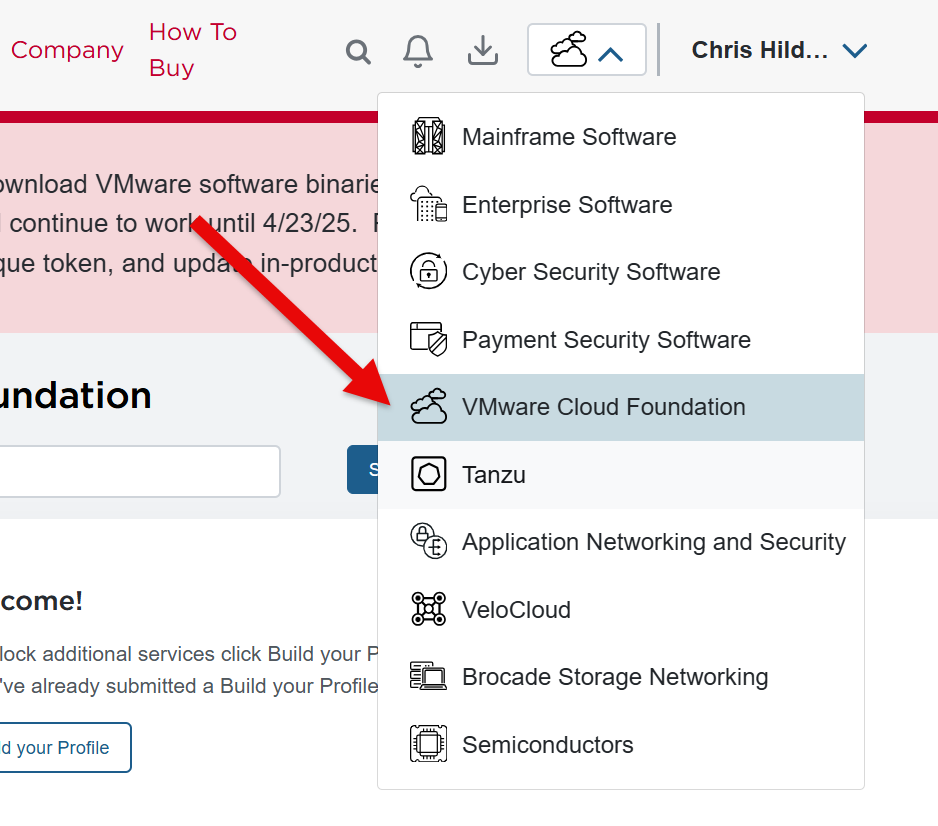Go to the How To Buy link
938x826 pixels.
pyautogui.click(x=192, y=50)
